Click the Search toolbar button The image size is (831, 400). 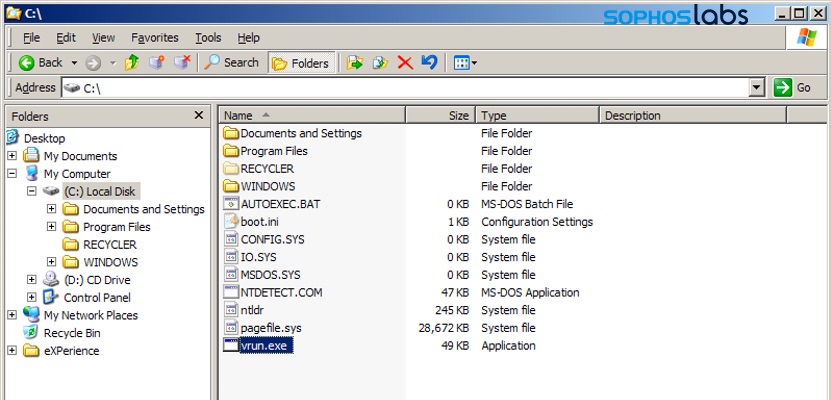click(231, 63)
